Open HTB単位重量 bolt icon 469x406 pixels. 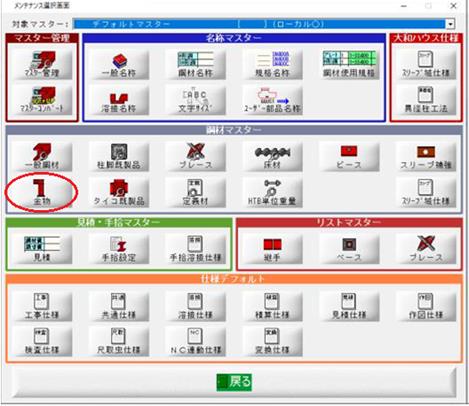pos(272,193)
